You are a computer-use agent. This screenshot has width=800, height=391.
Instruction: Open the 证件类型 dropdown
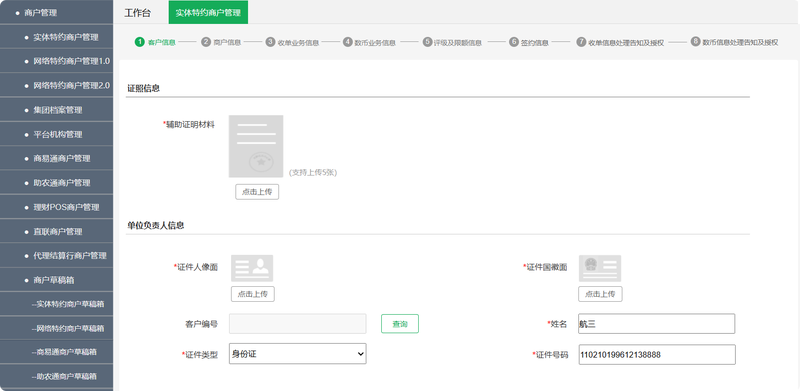(297, 354)
